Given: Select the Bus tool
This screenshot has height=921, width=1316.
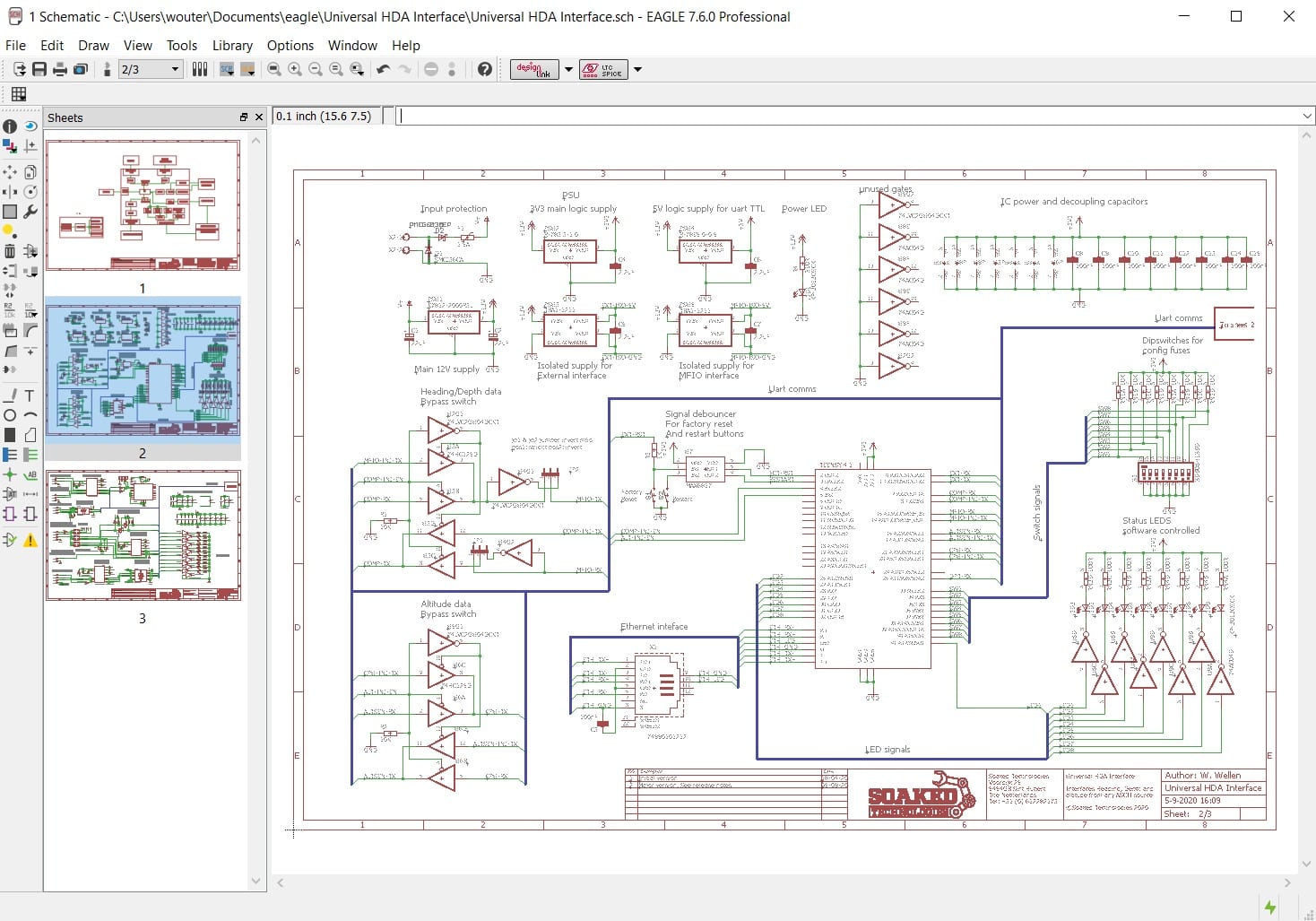Looking at the screenshot, I should point(10,455).
